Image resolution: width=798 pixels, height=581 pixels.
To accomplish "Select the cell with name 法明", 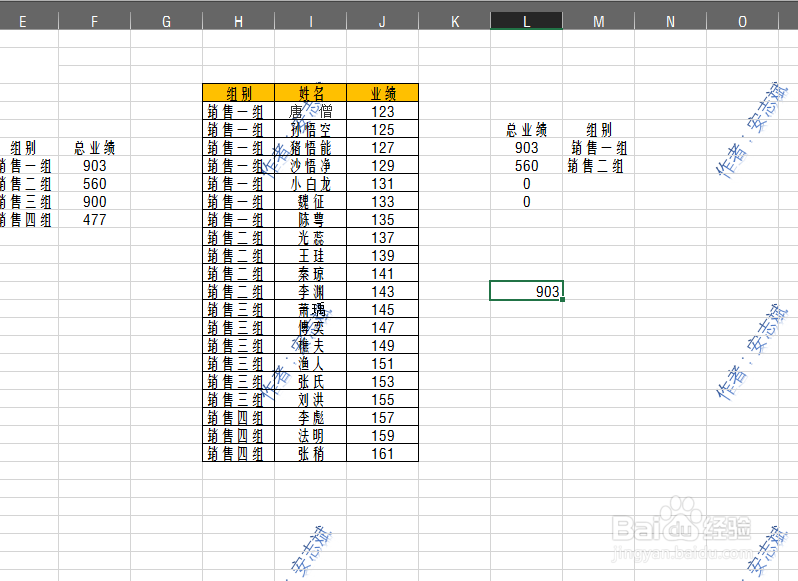I will click(310, 435).
